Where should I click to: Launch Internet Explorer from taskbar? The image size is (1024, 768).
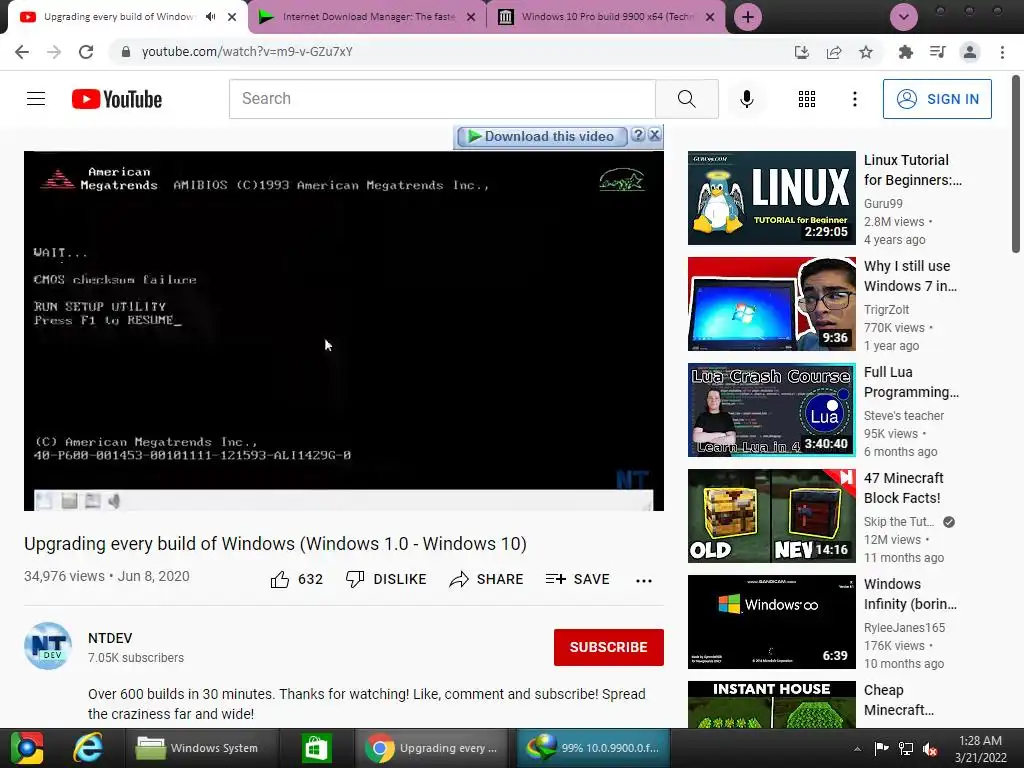[88, 748]
